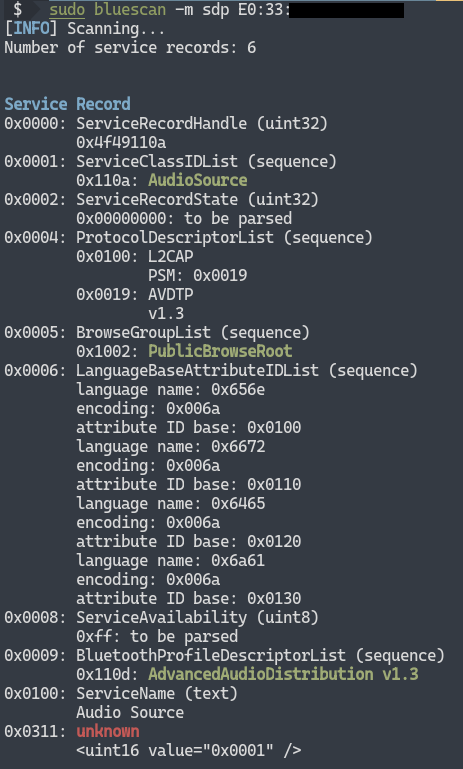Click the '-m sdp' option text

[202, 10]
